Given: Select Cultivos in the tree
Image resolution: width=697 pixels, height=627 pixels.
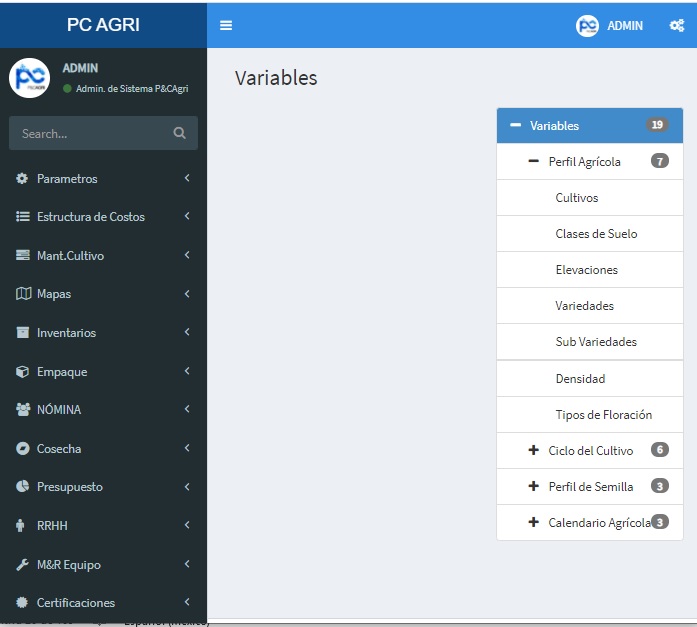Looking at the screenshot, I should pyautogui.click(x=577, y=198).
